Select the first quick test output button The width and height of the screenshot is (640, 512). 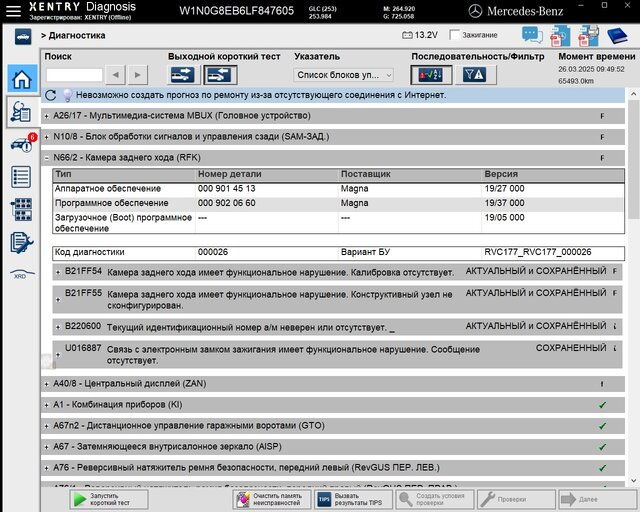pos(182,75)
